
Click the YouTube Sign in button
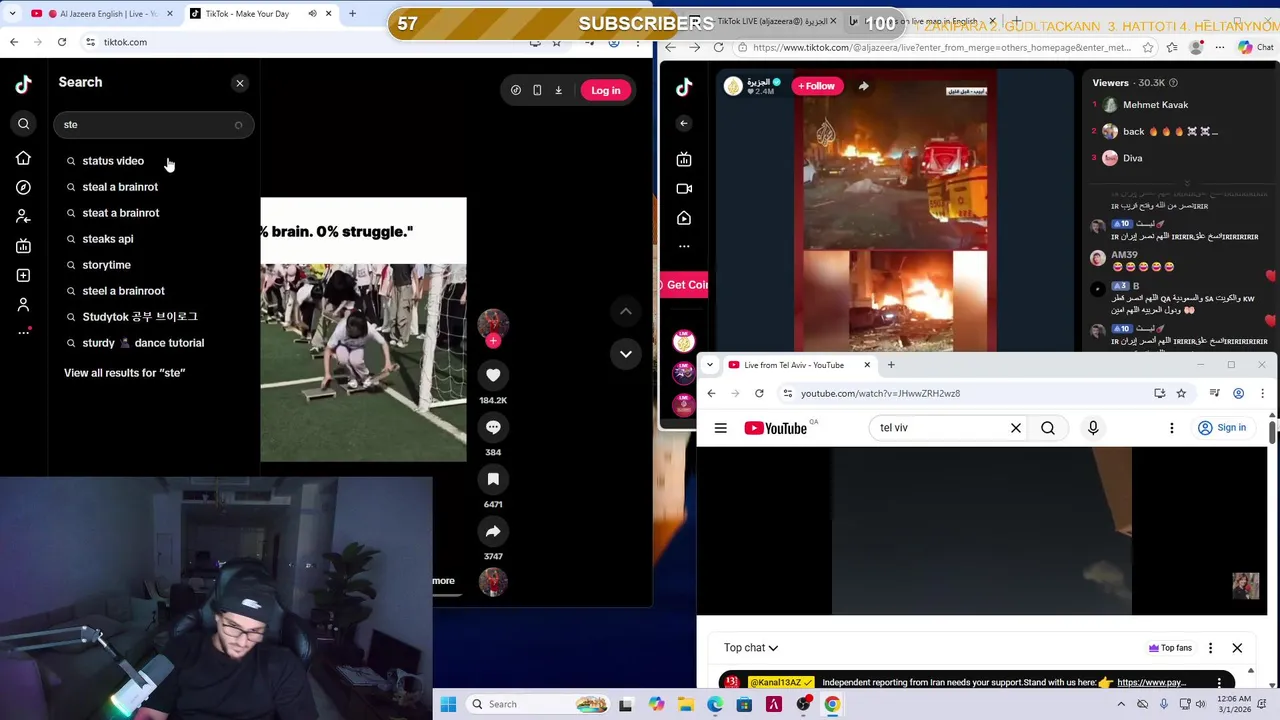coord(1222,428)
